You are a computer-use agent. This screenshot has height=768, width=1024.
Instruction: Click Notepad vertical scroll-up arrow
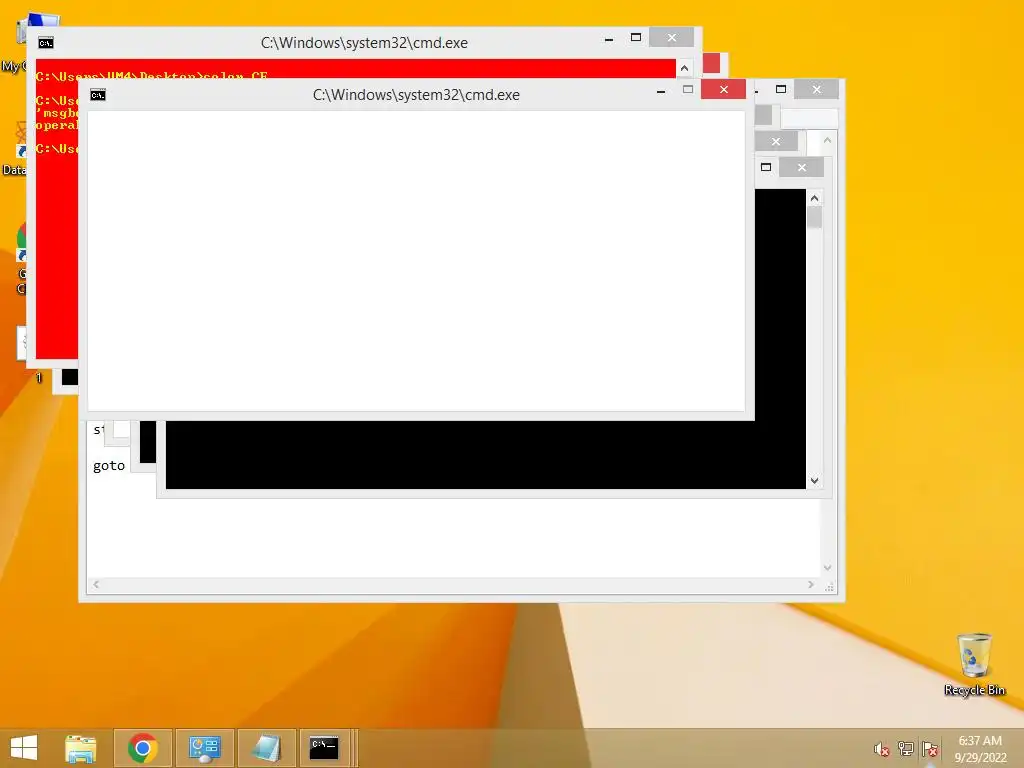click(827, 140)
